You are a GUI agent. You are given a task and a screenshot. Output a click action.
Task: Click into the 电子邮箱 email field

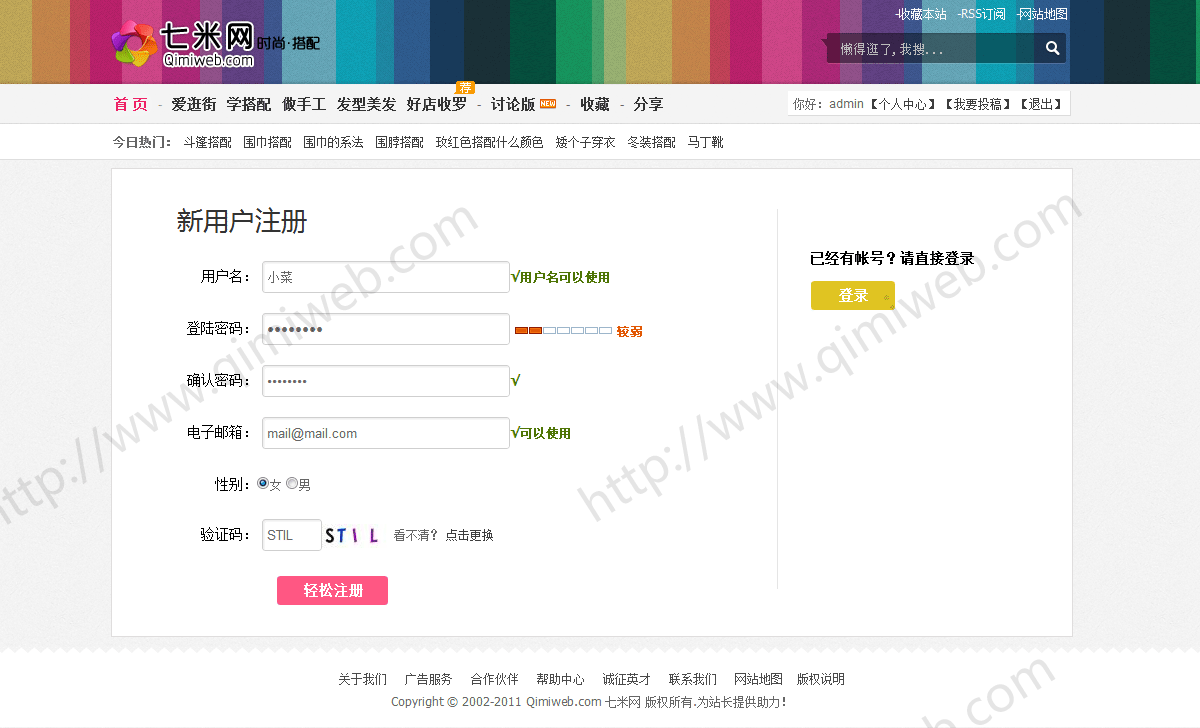coord(385,433)
